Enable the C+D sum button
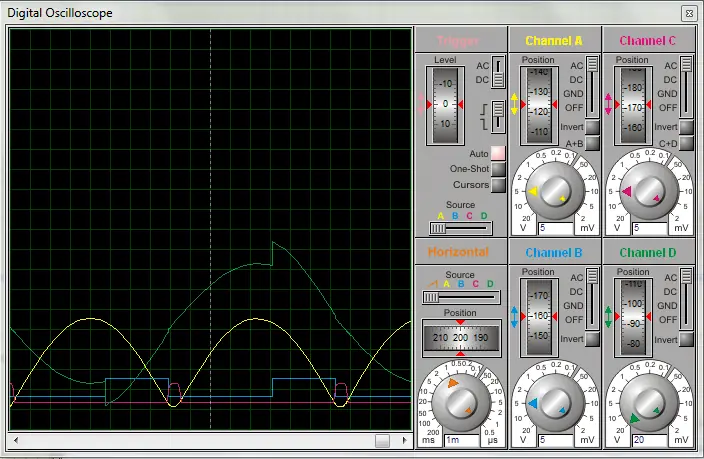Image resolution: width=704 pixels, height=459 pixels. pyautogui.click(x=686, y=143)
